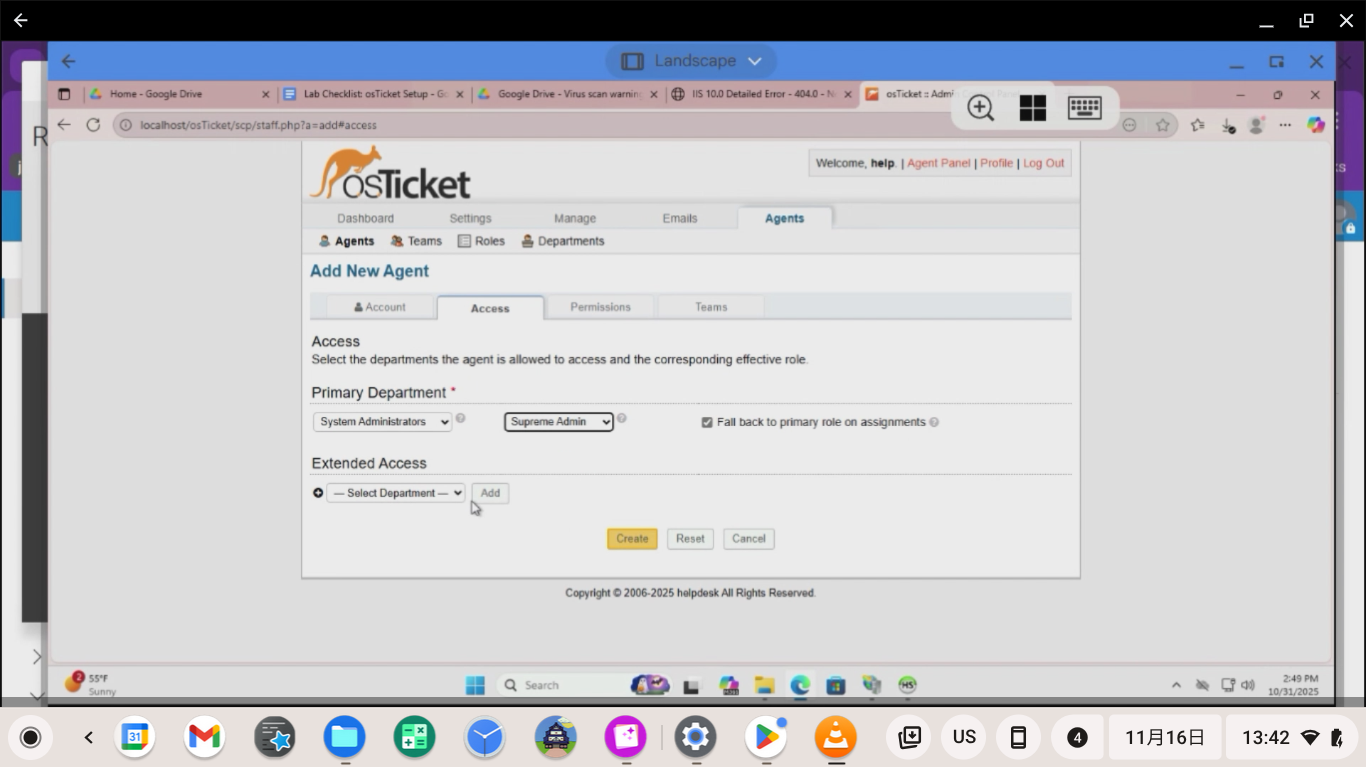Image resolution: width=1366 pixels, height=767 pixels.
Task: Open Copilot icon in Edge toolbar
Action: [x=1316, y=125]
